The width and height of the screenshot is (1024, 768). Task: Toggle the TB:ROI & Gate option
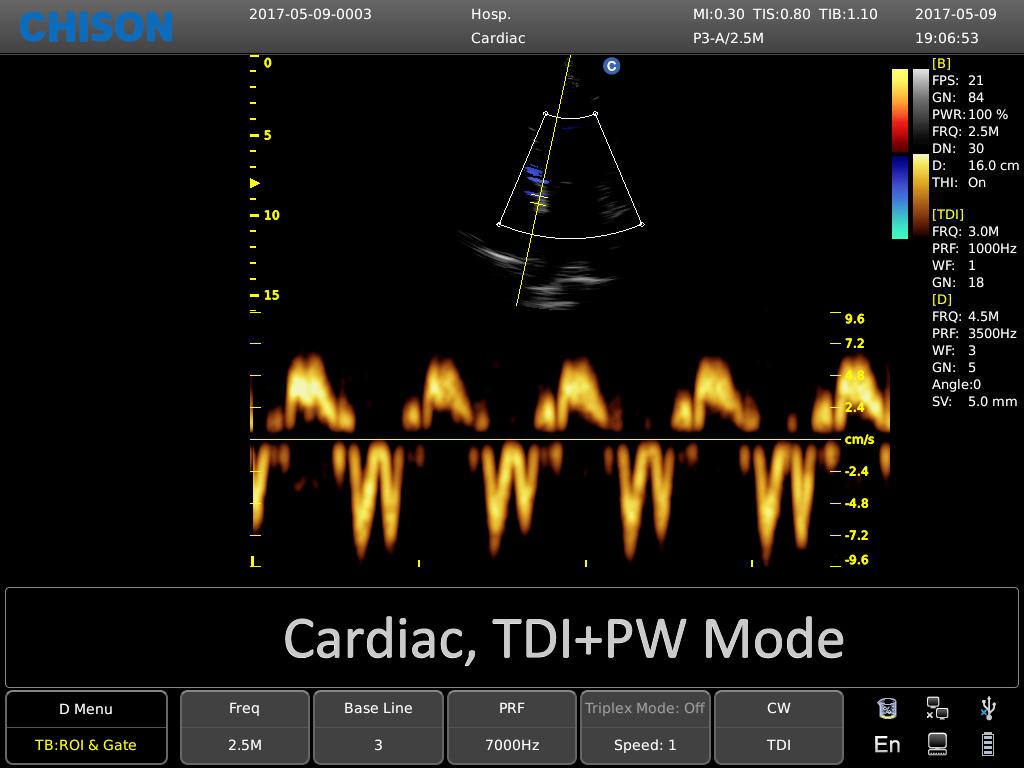pos(86,745)
